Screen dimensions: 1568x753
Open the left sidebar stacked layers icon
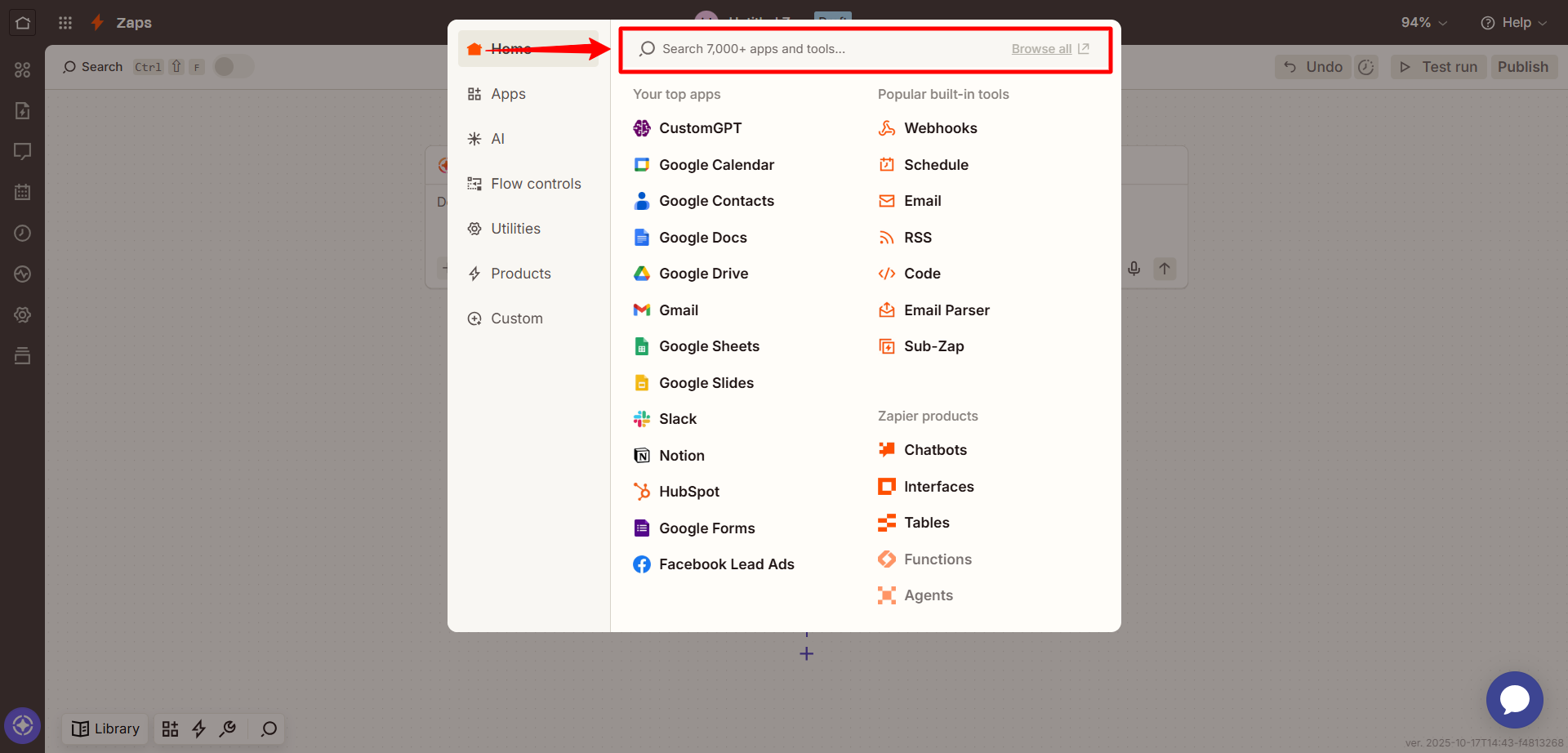coord(22,355)
